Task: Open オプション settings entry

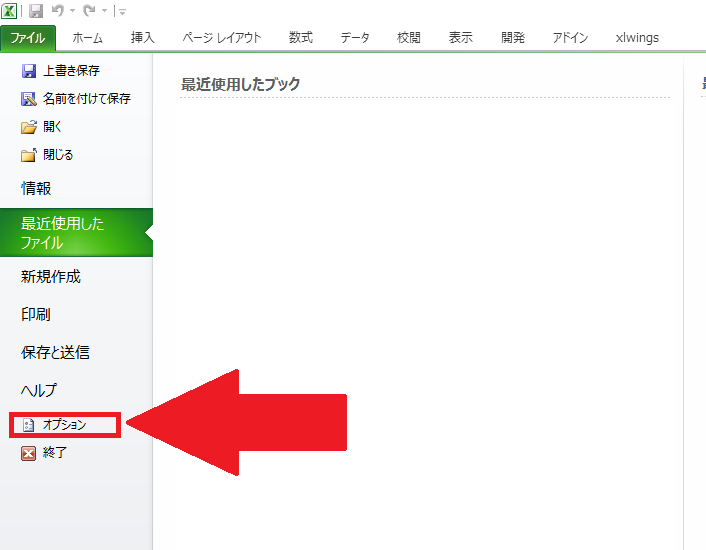Action: [64, 425]
